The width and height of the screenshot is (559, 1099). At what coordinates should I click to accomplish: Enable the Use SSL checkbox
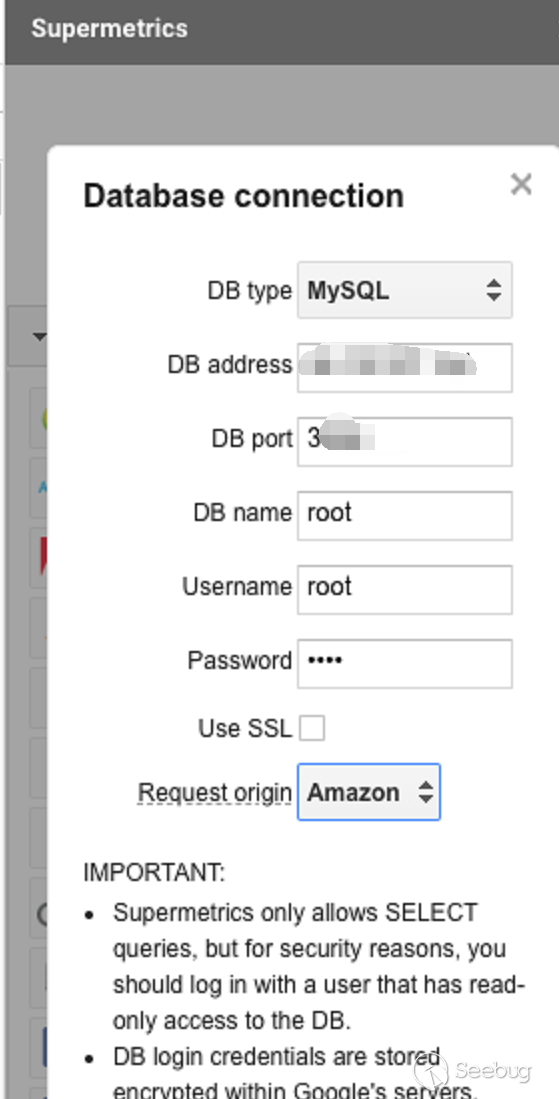pyautogui.click(x=312, y=728)
